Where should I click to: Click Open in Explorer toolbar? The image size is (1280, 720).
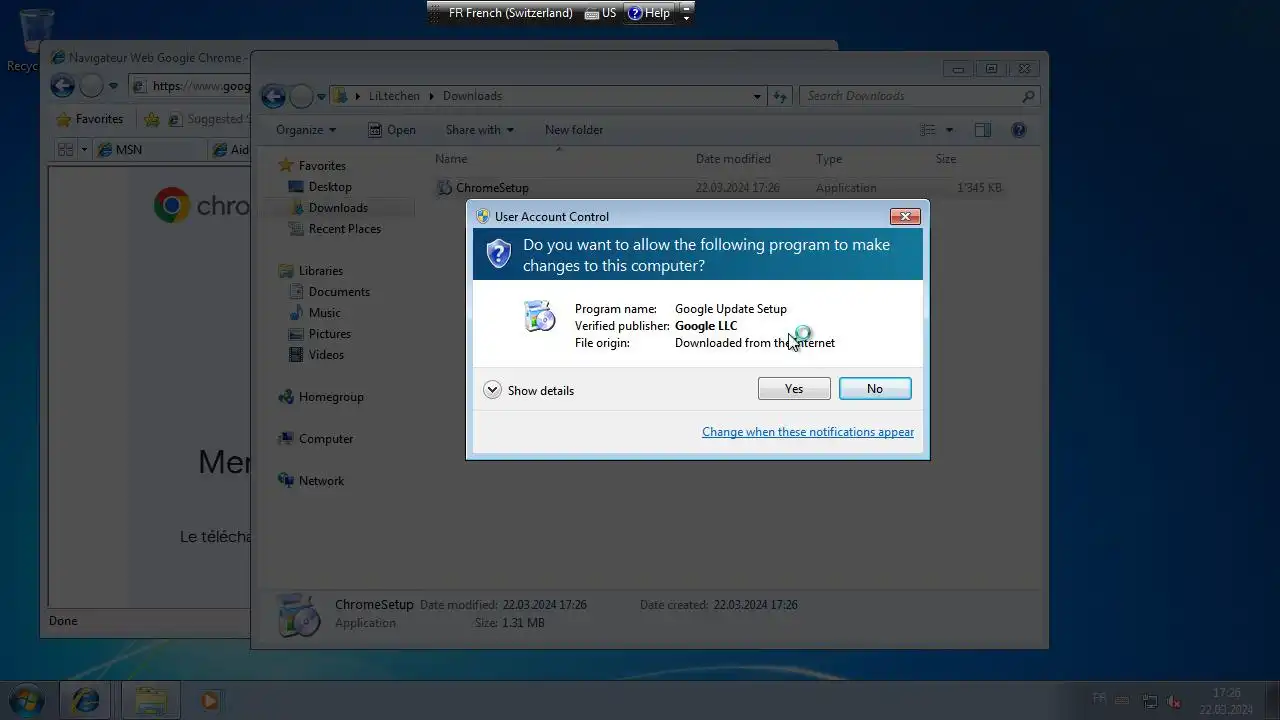pyautogui.click(x=391, y=130)
